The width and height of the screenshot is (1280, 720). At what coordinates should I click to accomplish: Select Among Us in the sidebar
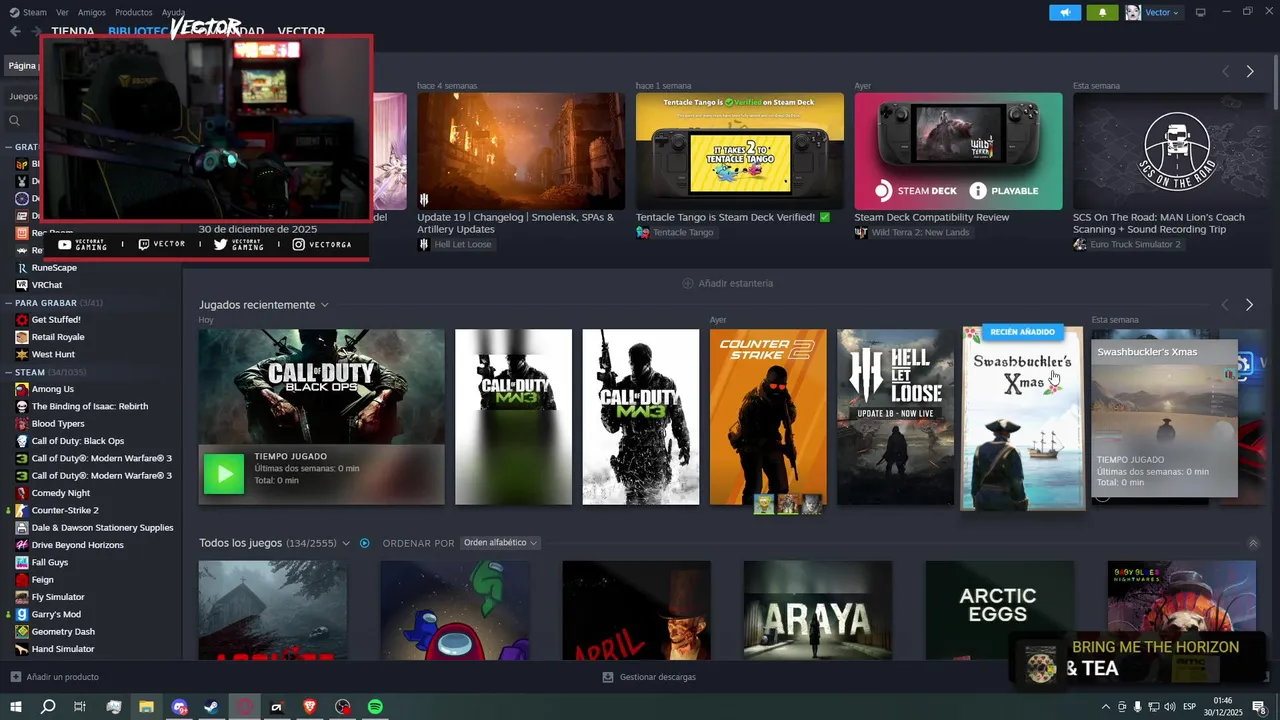click(x=53, y=389)
